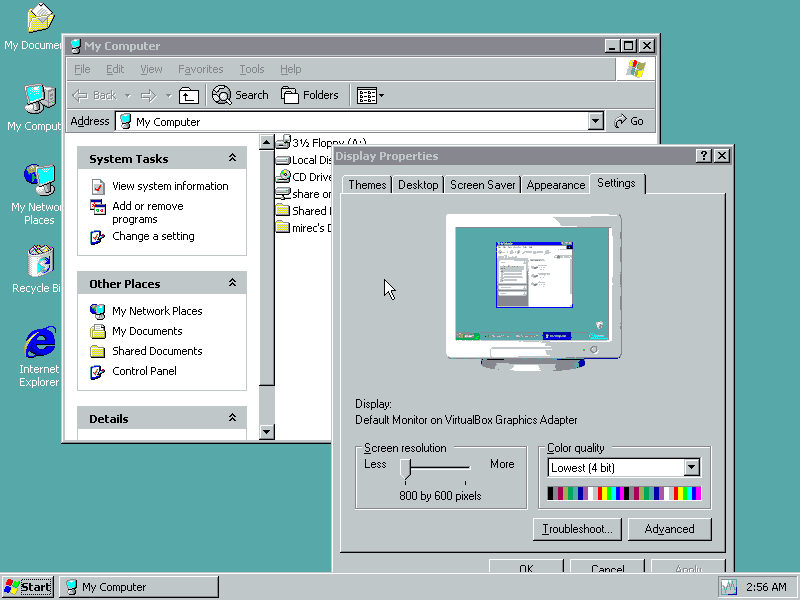
Task: Launch Internet Explorer desktop icon
Action: click(39, 343)
